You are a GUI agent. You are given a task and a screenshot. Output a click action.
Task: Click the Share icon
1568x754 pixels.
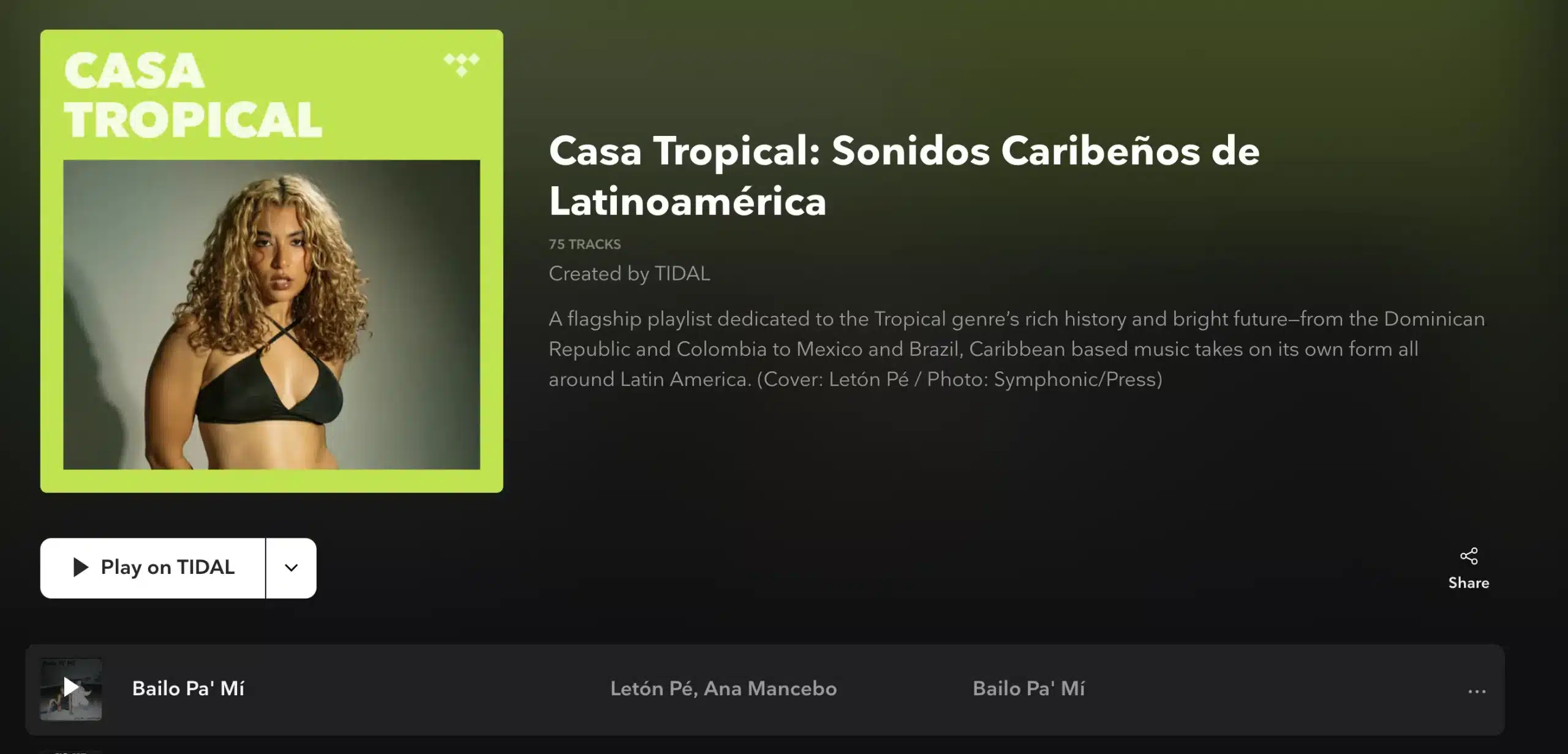tap(1469, 556)
